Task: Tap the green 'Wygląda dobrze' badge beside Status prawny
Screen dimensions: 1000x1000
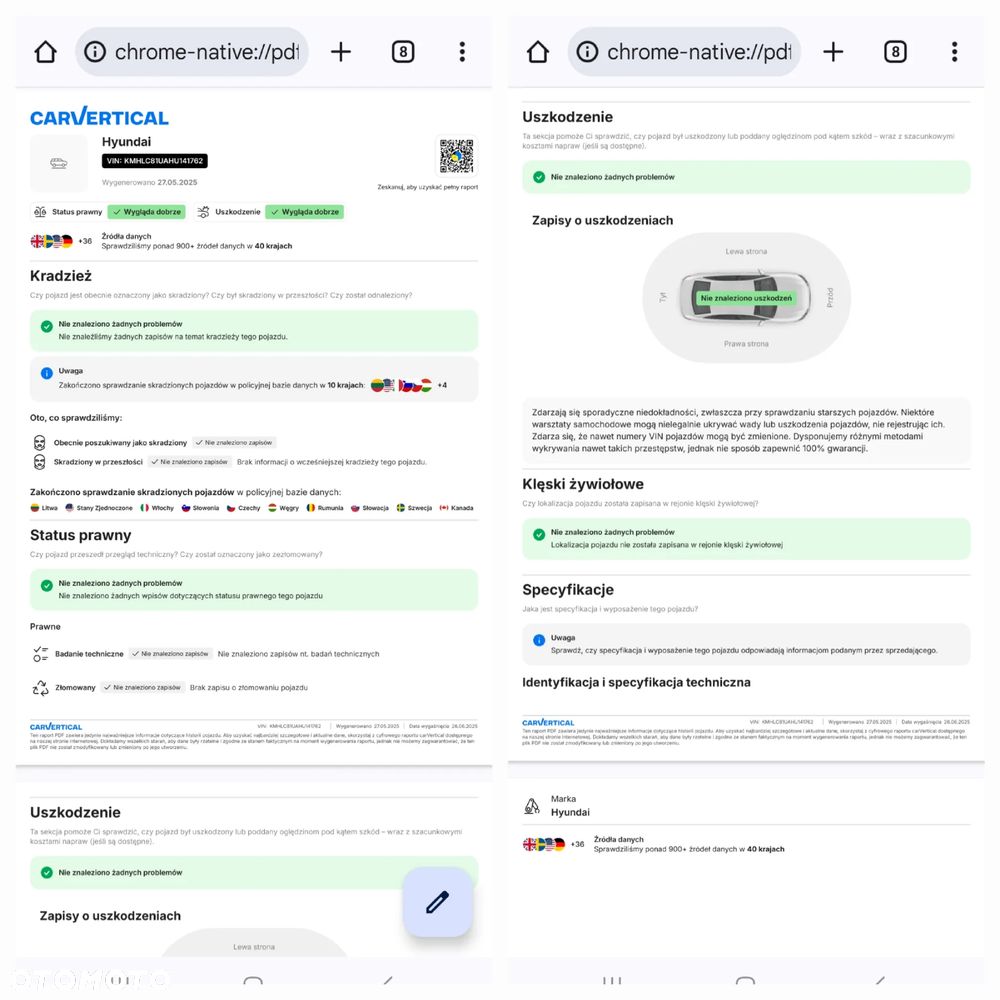Action: coord(147,212)
